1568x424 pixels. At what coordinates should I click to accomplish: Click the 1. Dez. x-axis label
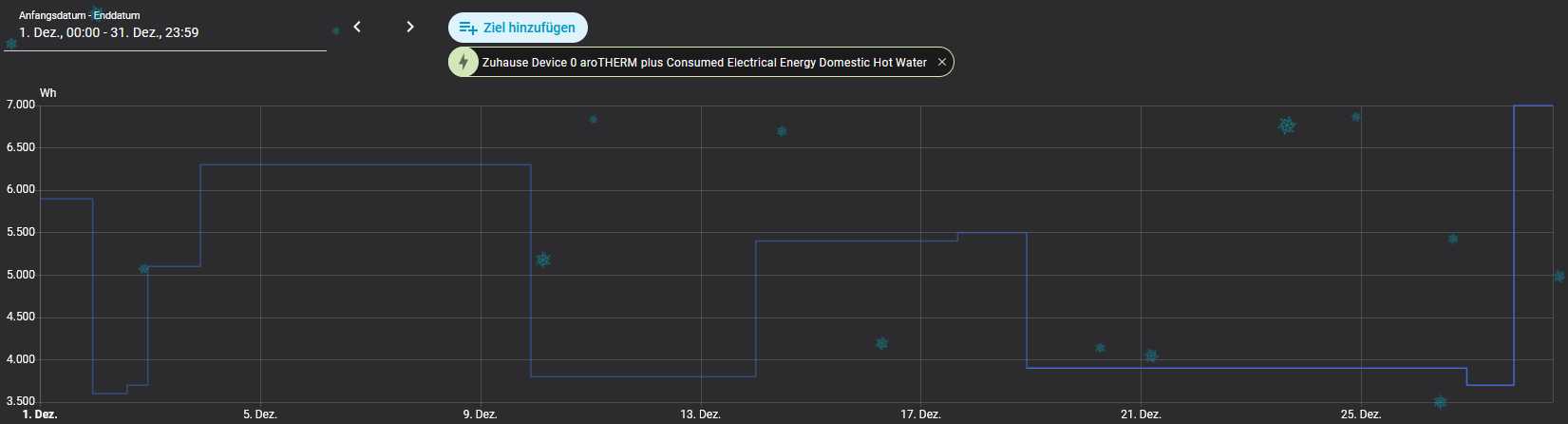[40, 414]
